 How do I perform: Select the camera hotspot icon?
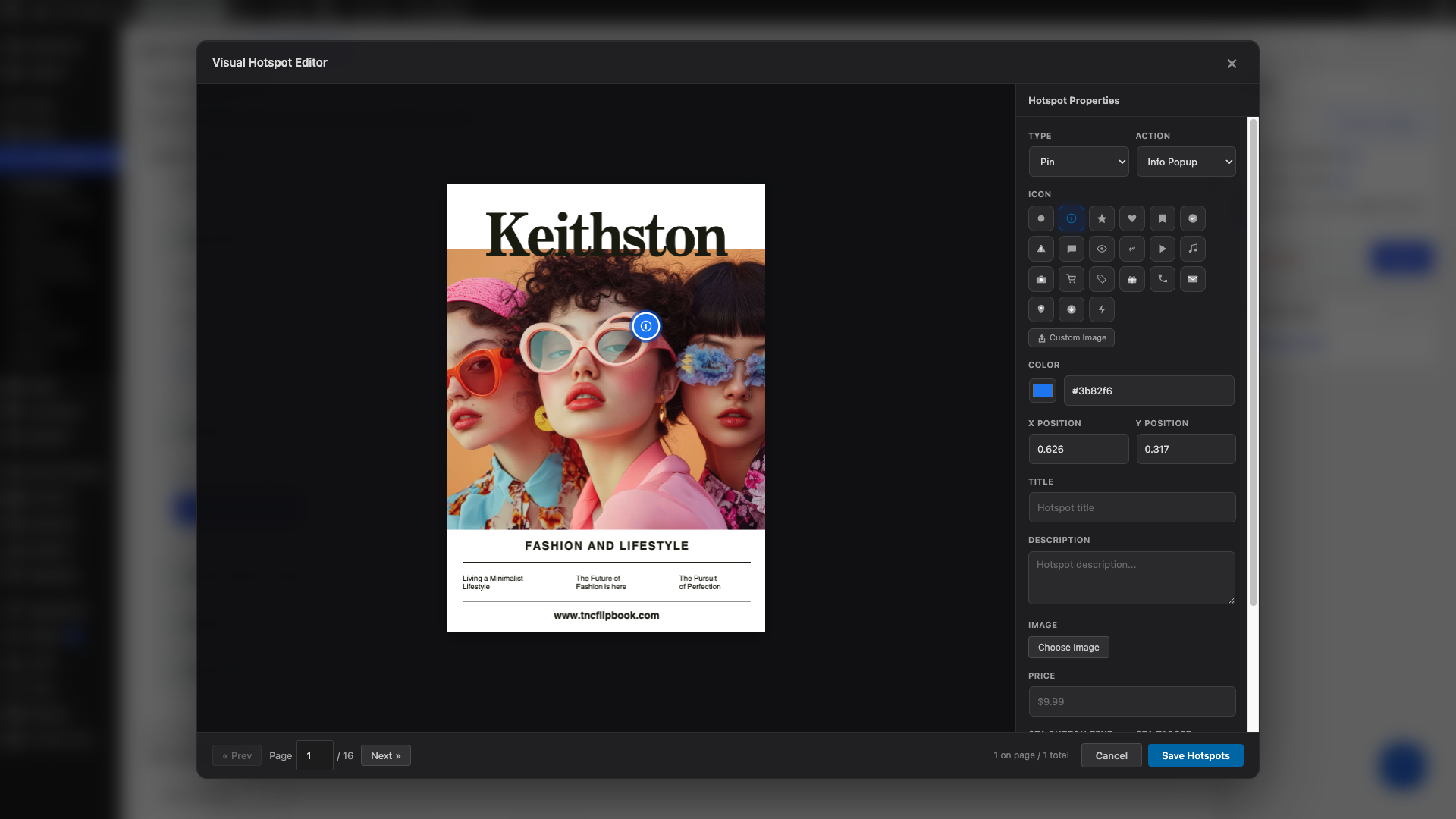1041,279
